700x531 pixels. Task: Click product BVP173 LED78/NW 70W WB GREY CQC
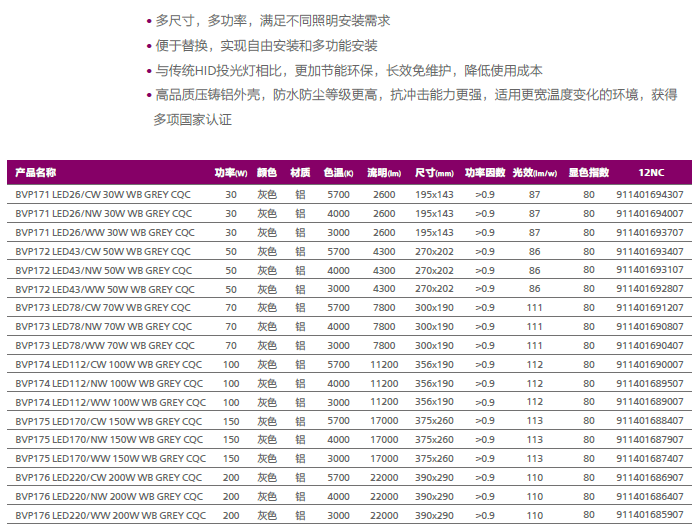pos(104,326)
